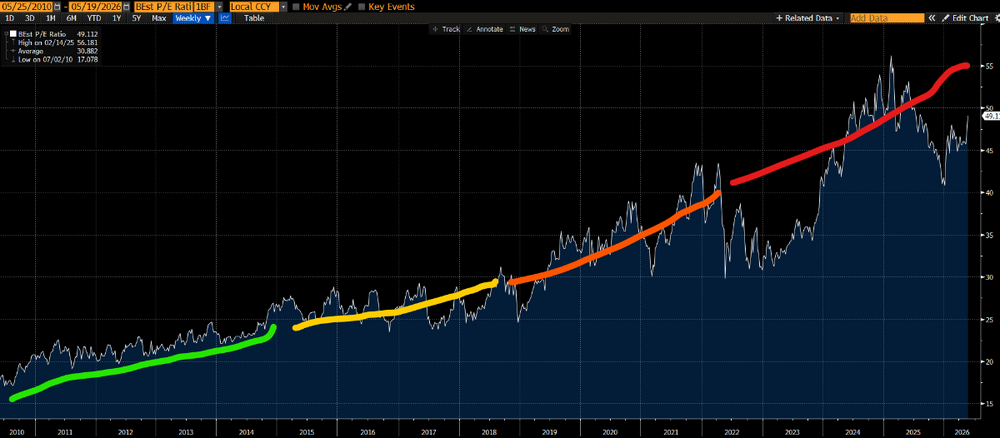The image size is (1000, 438).
Task: Select the 1M range tab
Action: (x=50, y=18)
